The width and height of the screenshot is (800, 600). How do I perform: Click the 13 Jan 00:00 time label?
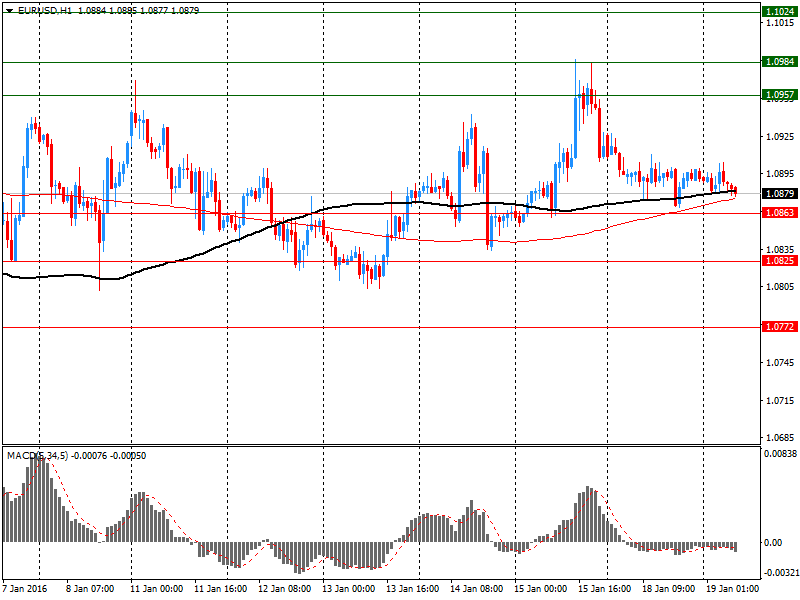348,589
